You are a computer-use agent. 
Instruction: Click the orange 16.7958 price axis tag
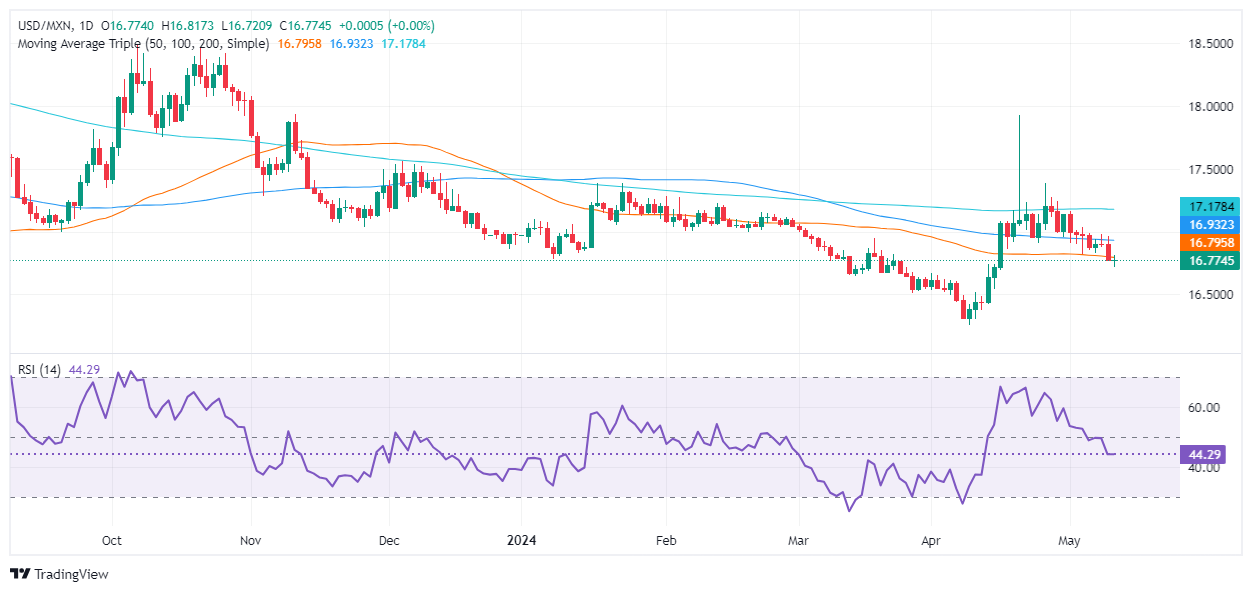tap(1211, 243)
